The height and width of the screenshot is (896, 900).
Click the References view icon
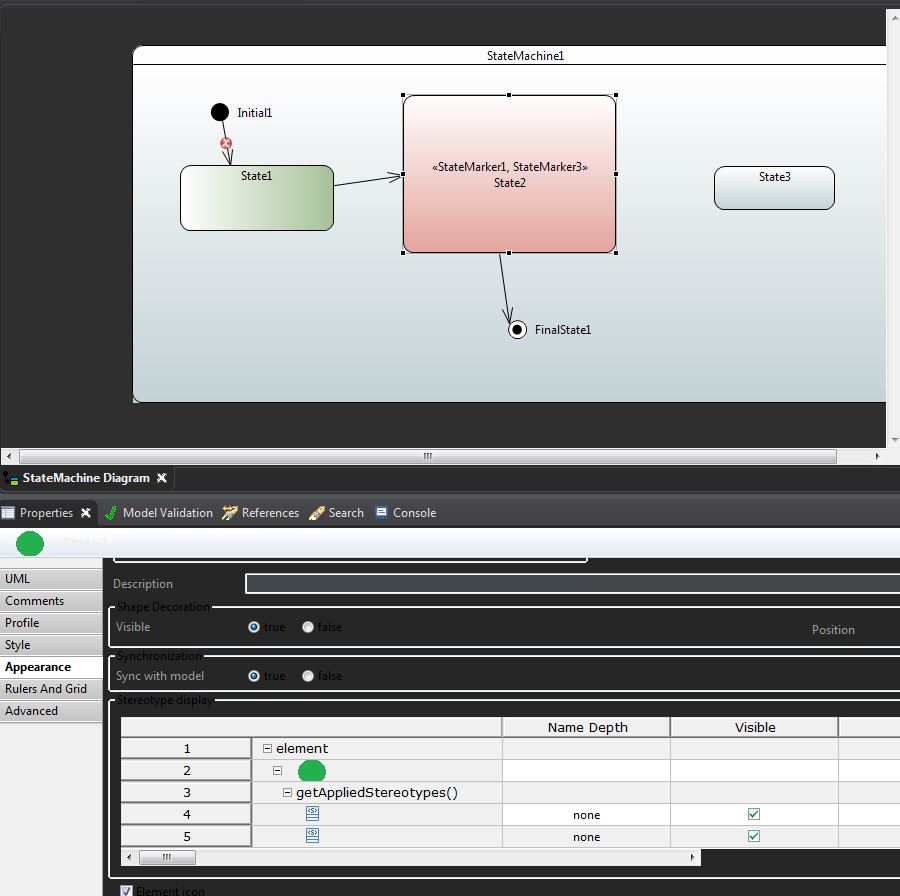coord(230,513)
